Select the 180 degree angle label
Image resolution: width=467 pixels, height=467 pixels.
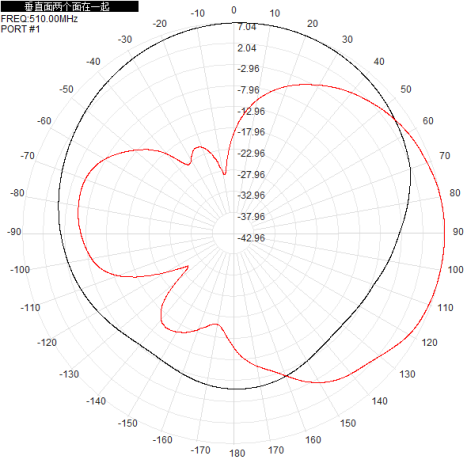(237, 453)
